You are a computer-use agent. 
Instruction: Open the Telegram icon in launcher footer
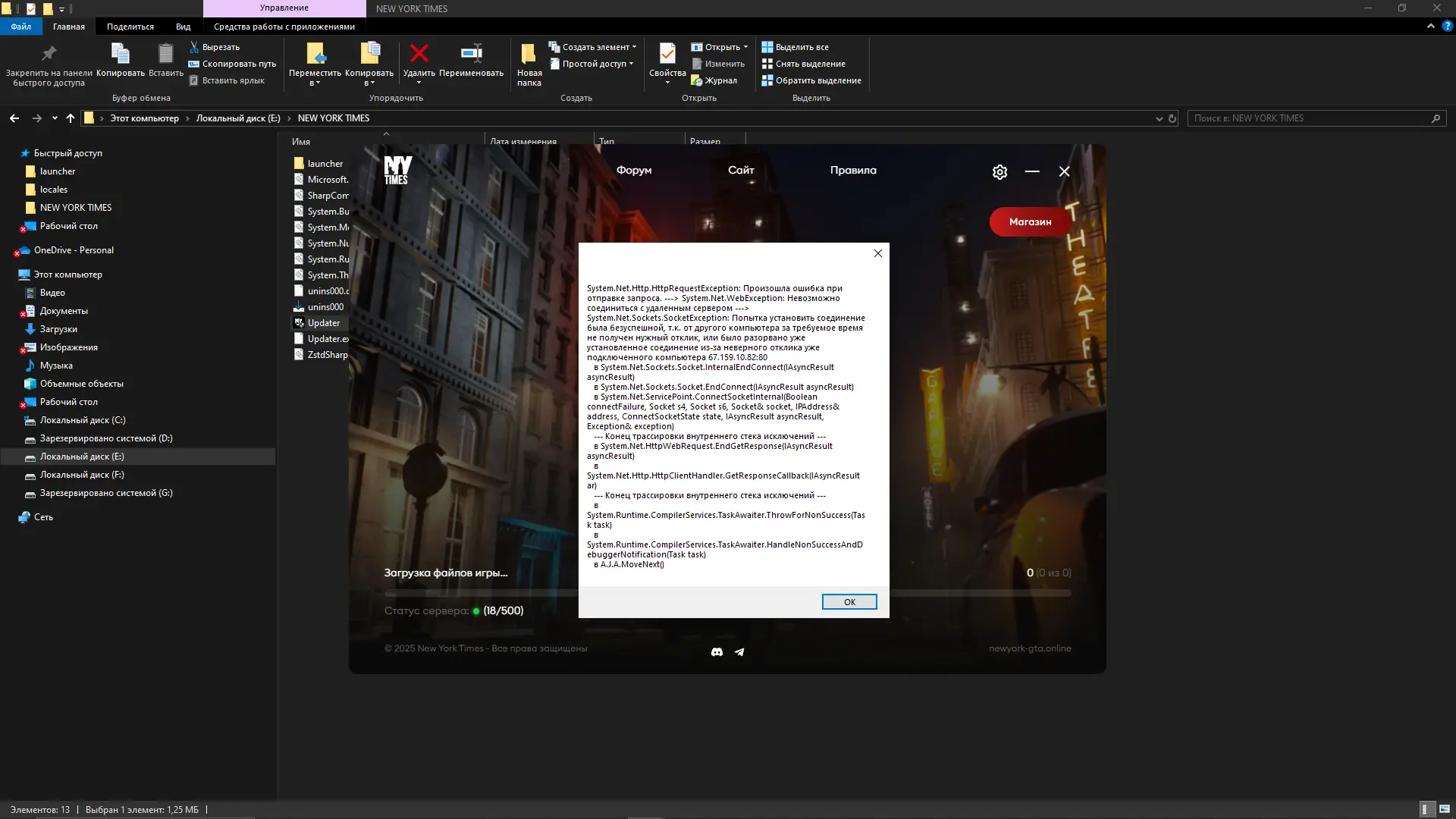[x=739, y=652]
